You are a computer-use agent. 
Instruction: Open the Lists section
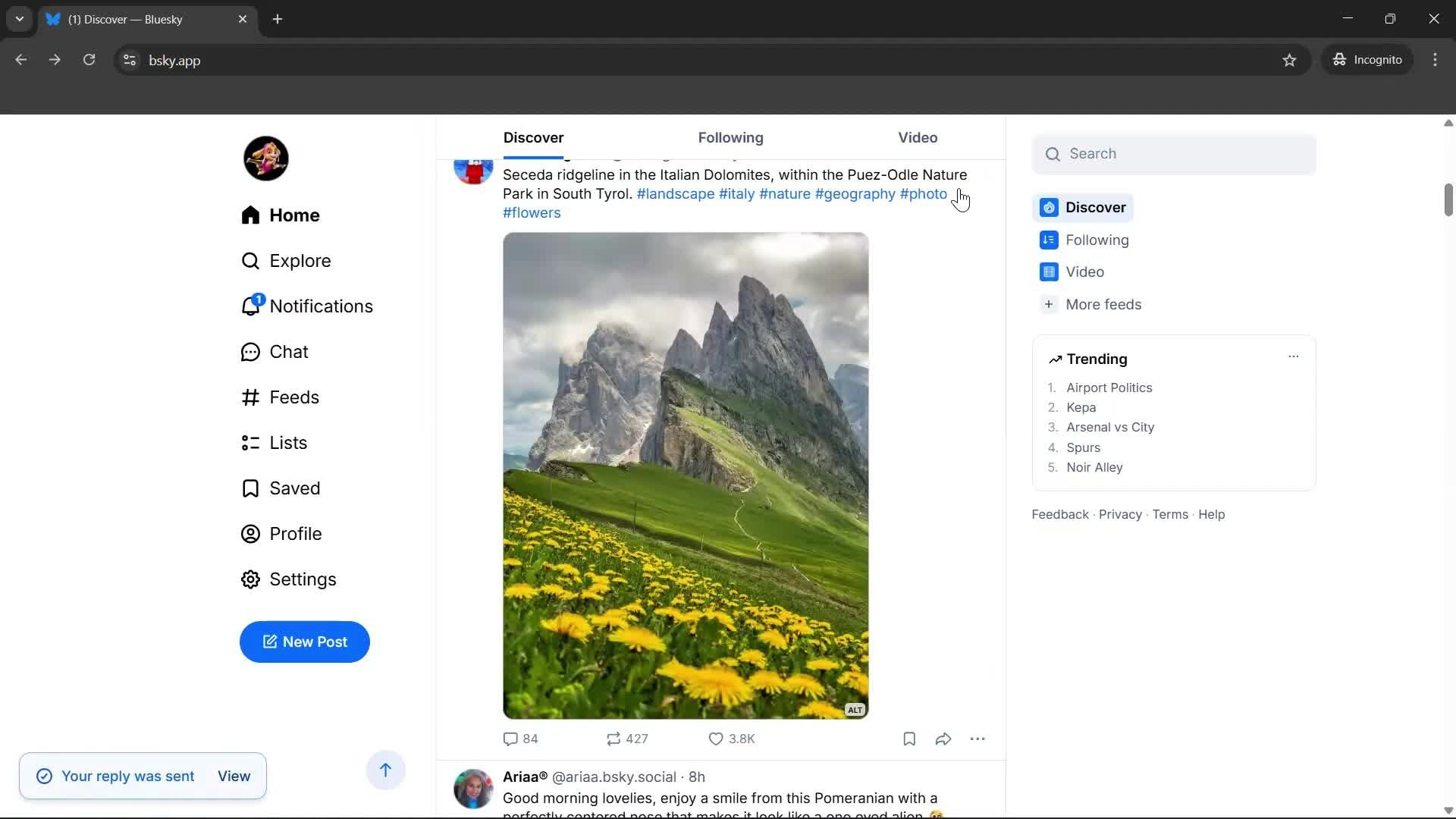(289, 442)
